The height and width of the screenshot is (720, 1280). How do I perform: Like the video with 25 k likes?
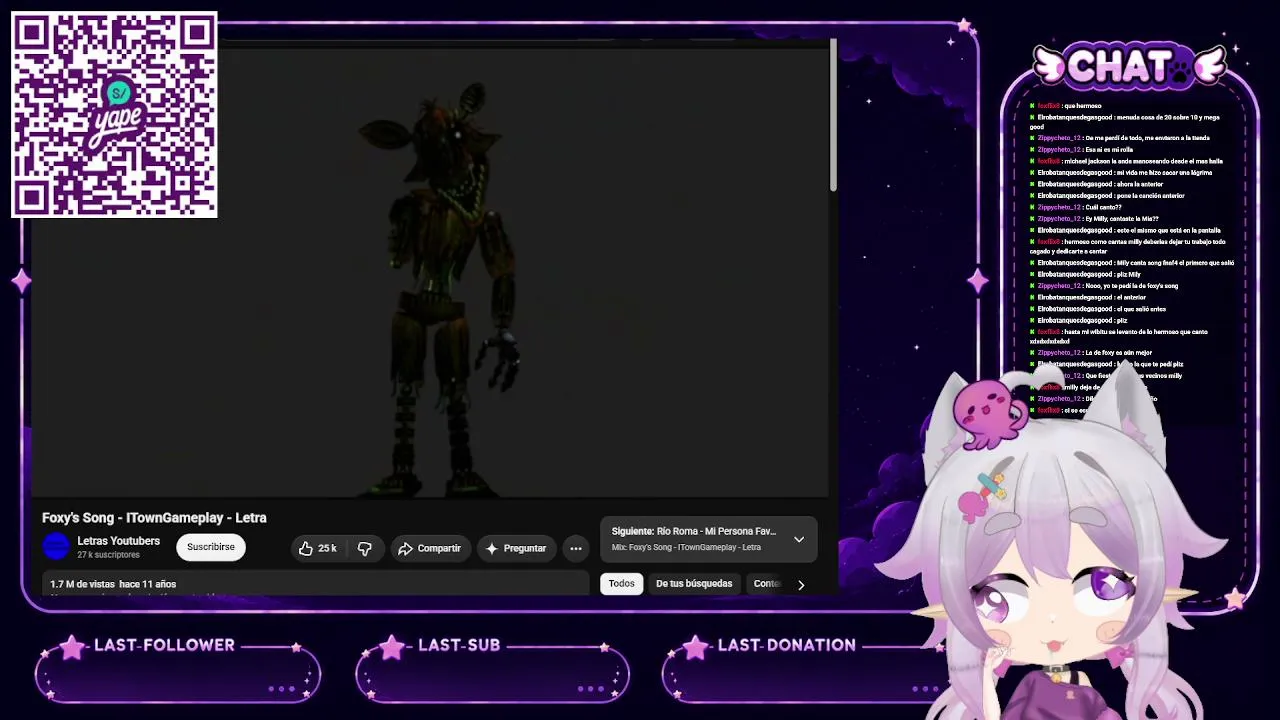click(317, 548)
